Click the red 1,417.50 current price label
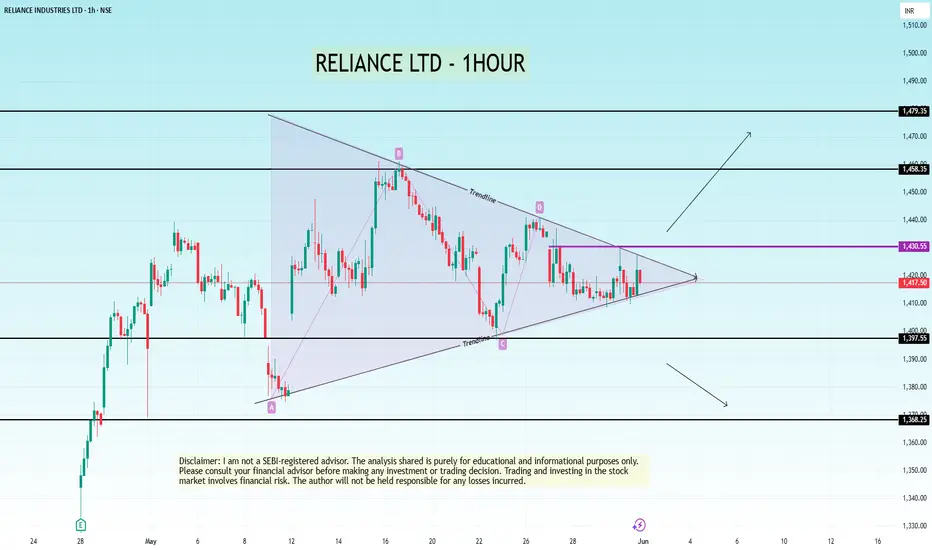Viewport: 932px width, 550px height. click(914, 283)
